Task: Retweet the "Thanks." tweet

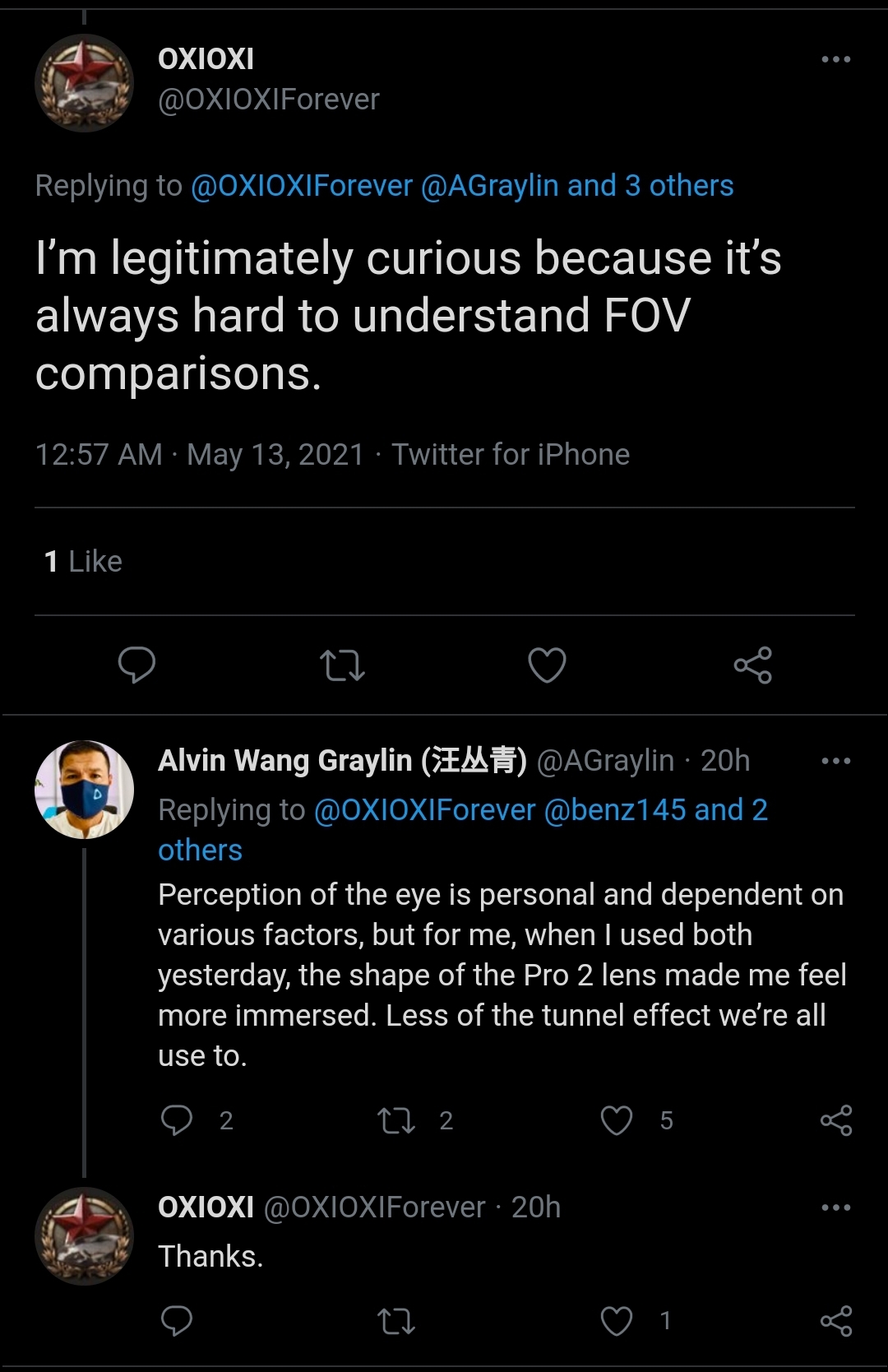Action: pos(396,1321)
